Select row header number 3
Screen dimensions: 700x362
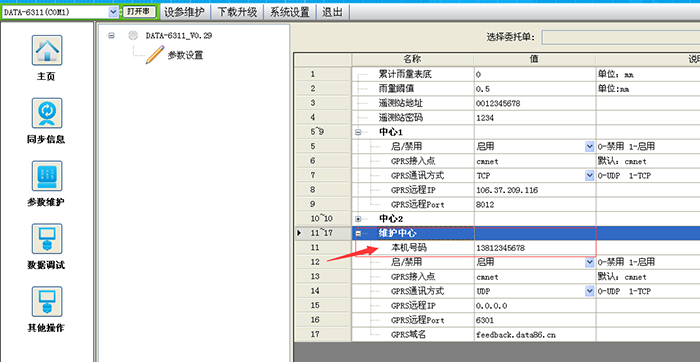point(323,104)
